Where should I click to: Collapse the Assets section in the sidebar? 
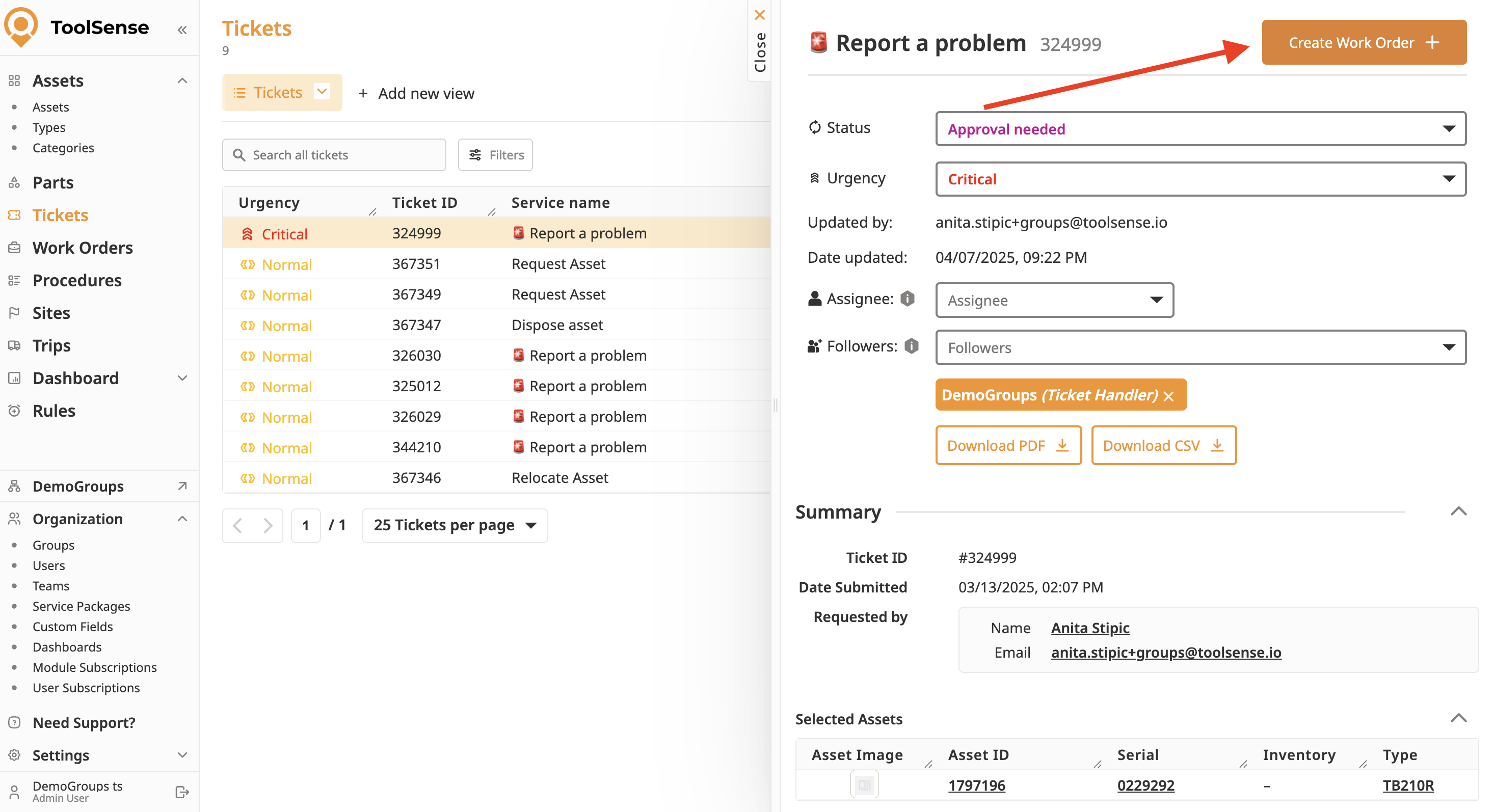point(182,80)
